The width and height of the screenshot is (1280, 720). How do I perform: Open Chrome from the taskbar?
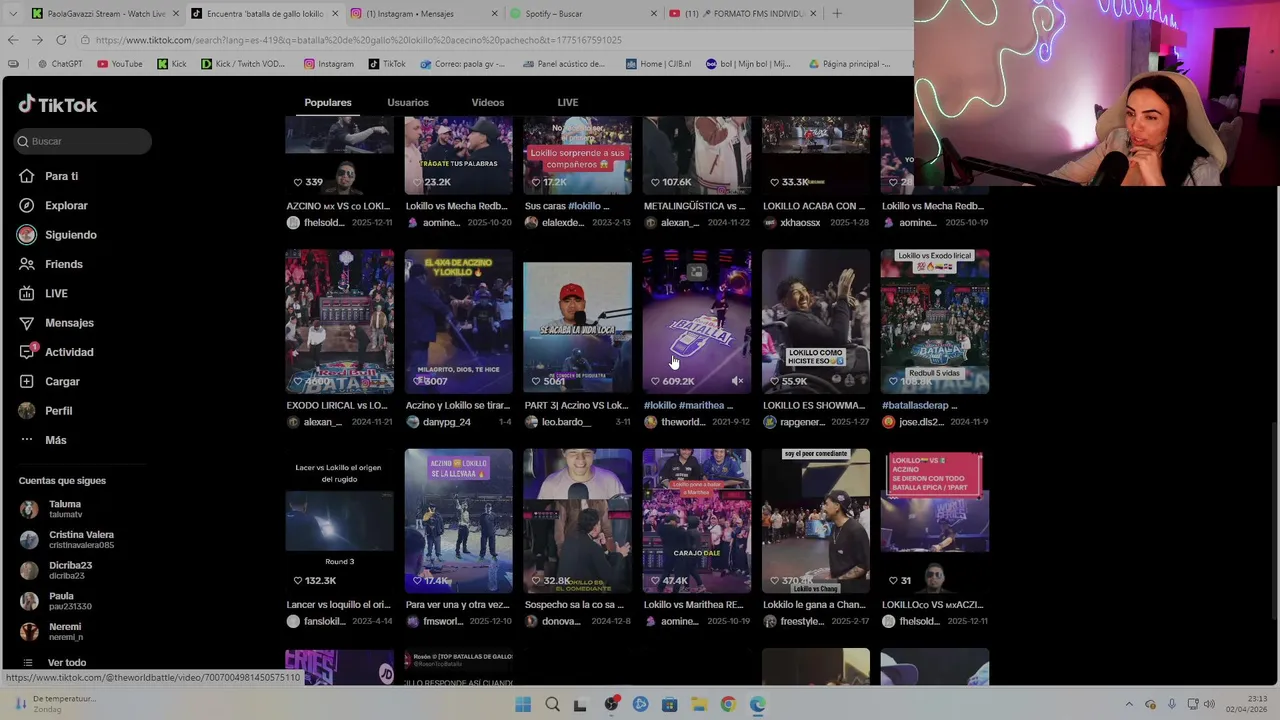(728, 705)
